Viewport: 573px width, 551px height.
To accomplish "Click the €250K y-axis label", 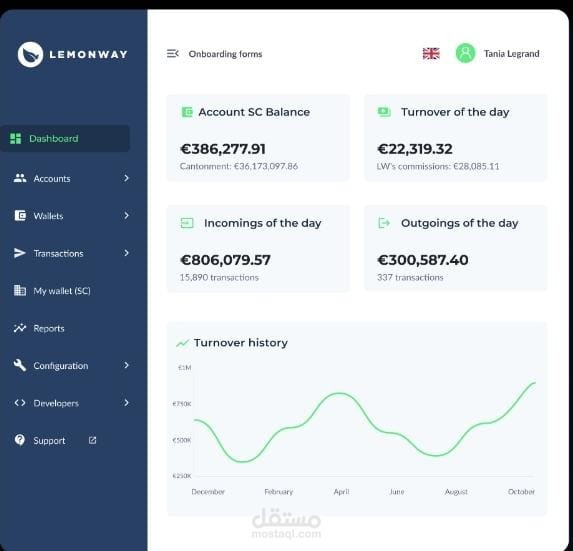I will pyautogui.click(x=182, y=476).
